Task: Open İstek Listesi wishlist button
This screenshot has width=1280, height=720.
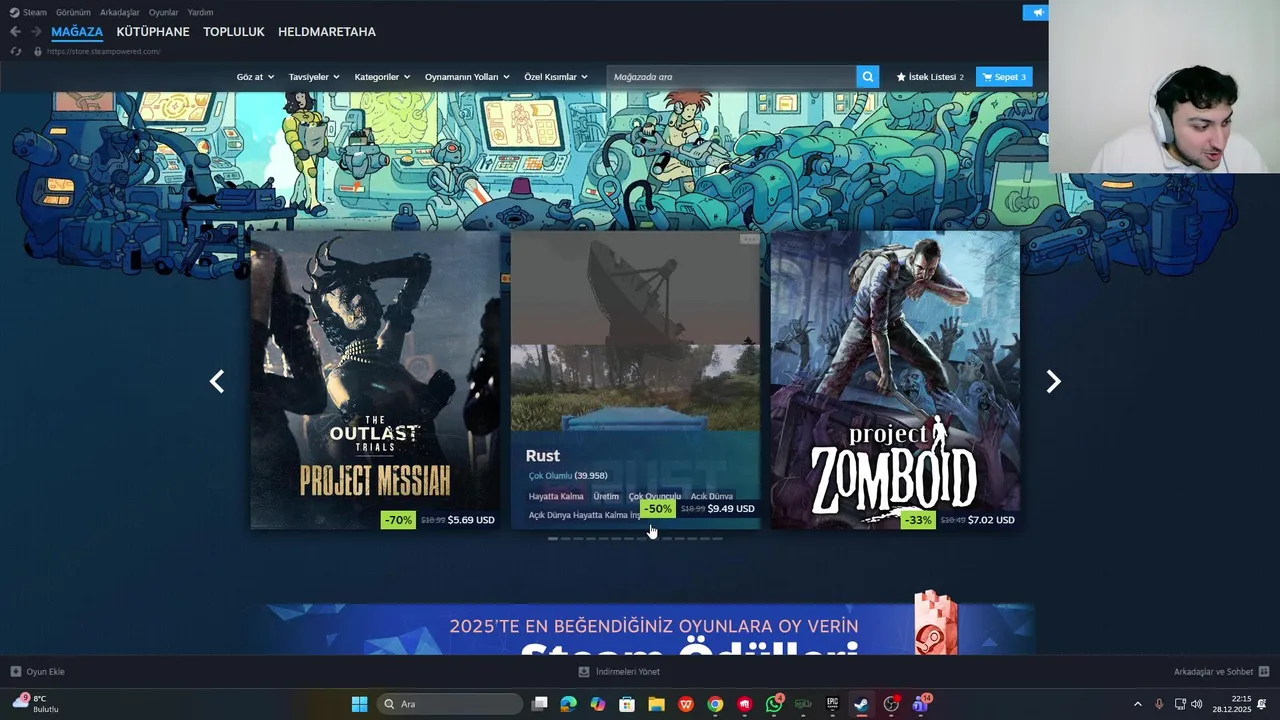Action: (x=930, y=77)
